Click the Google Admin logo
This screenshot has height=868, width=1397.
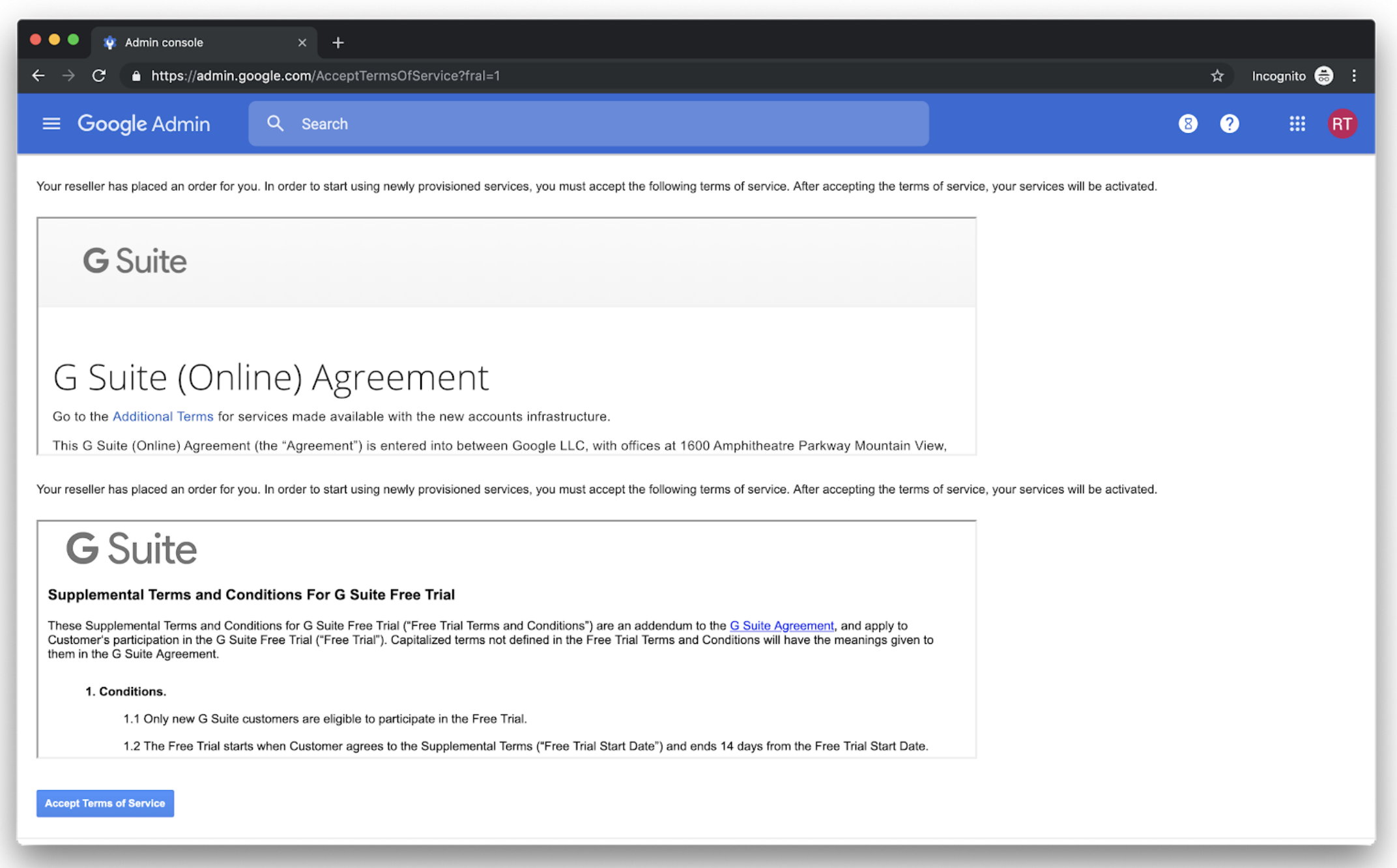pos(144,124)
